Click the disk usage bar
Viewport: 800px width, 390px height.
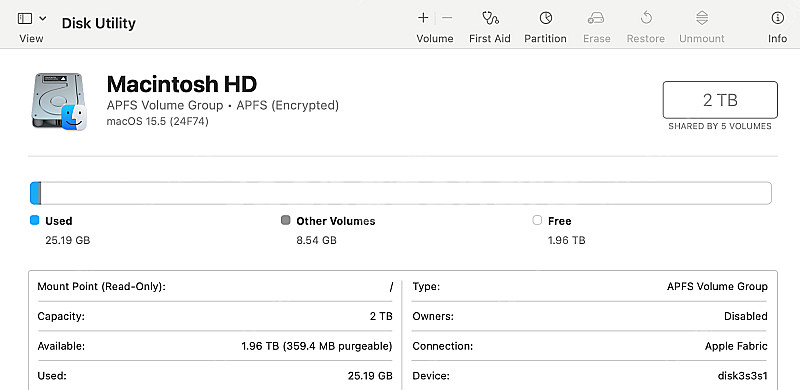(x=401, y=193)
